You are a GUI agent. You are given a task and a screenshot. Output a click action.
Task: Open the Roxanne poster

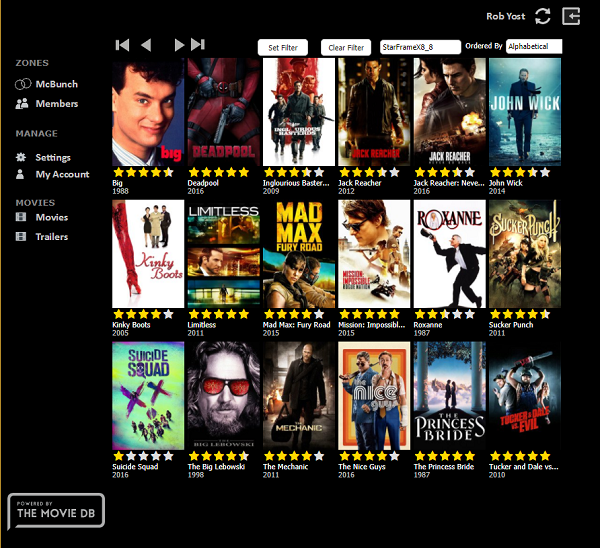(450, 254)
